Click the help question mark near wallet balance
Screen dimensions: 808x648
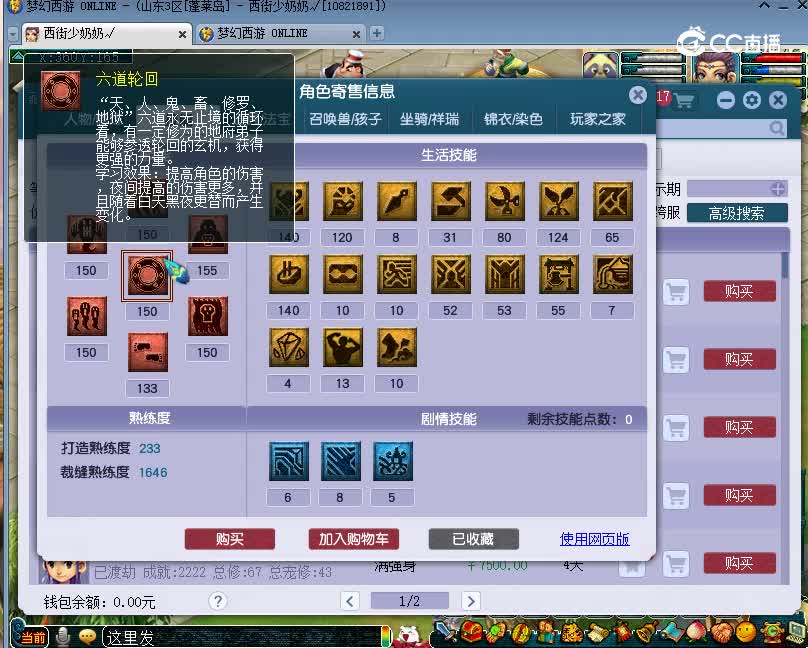[218, 601]
